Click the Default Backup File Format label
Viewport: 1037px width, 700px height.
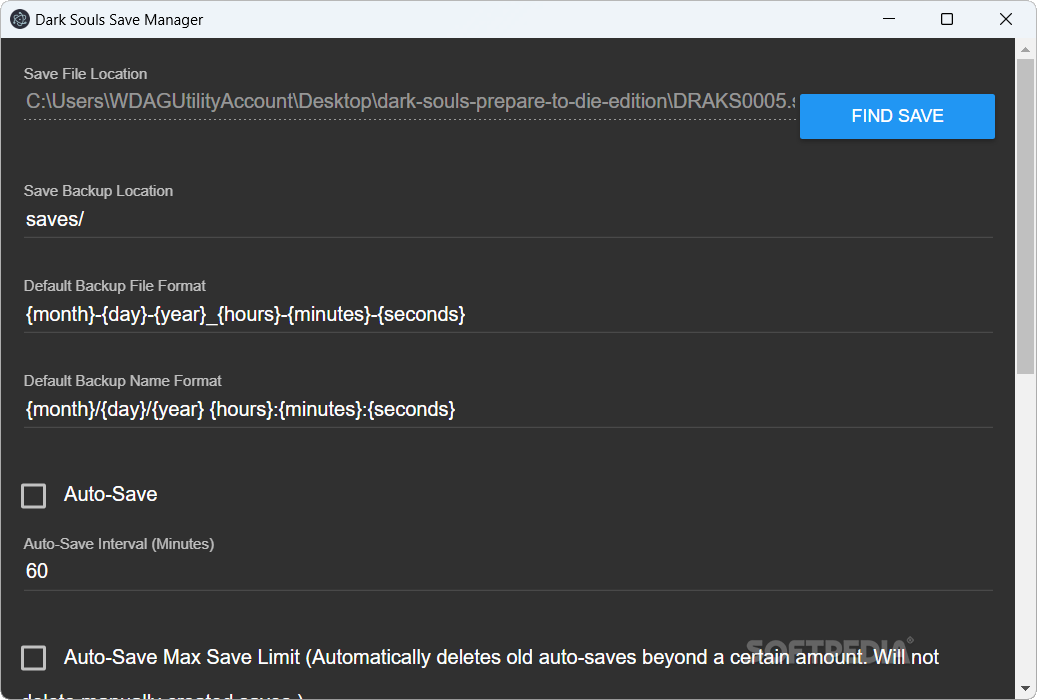tap(115, 286)
